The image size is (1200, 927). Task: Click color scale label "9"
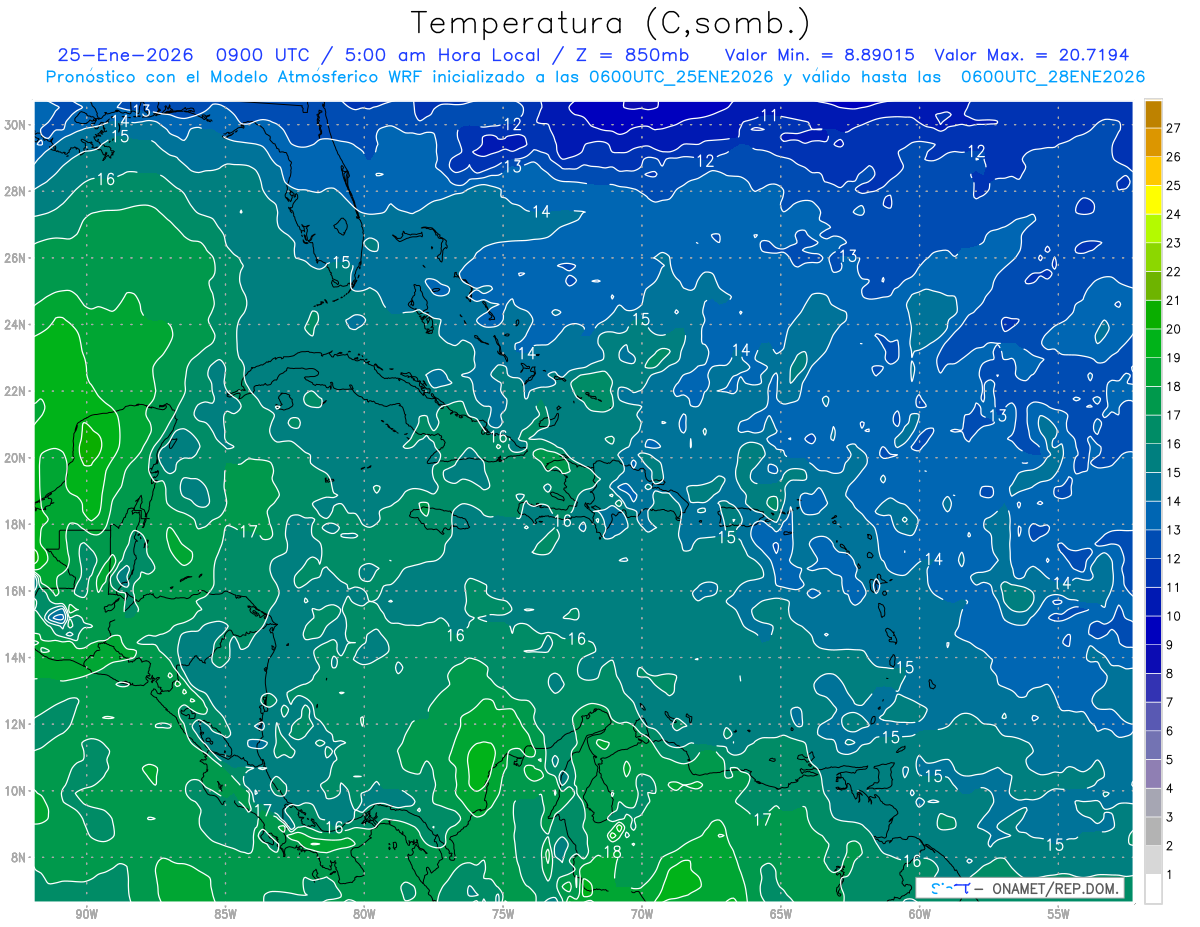click(x=1170, y=645)
